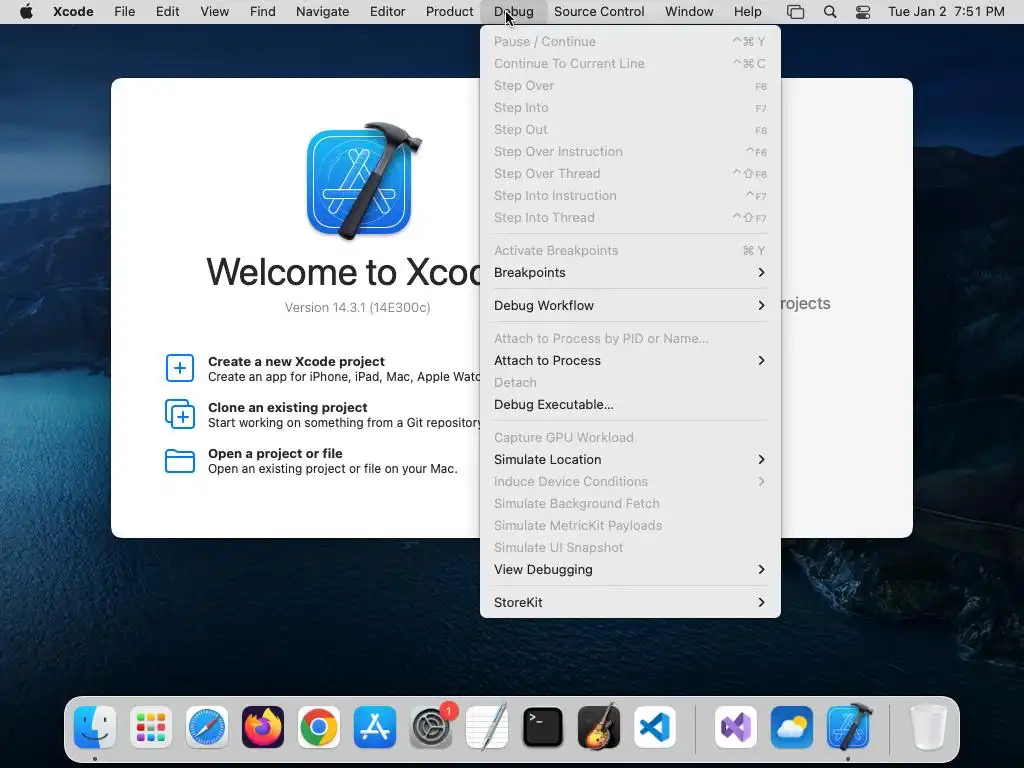Expand the StoreKit submenu

click(x=630, y=602)
